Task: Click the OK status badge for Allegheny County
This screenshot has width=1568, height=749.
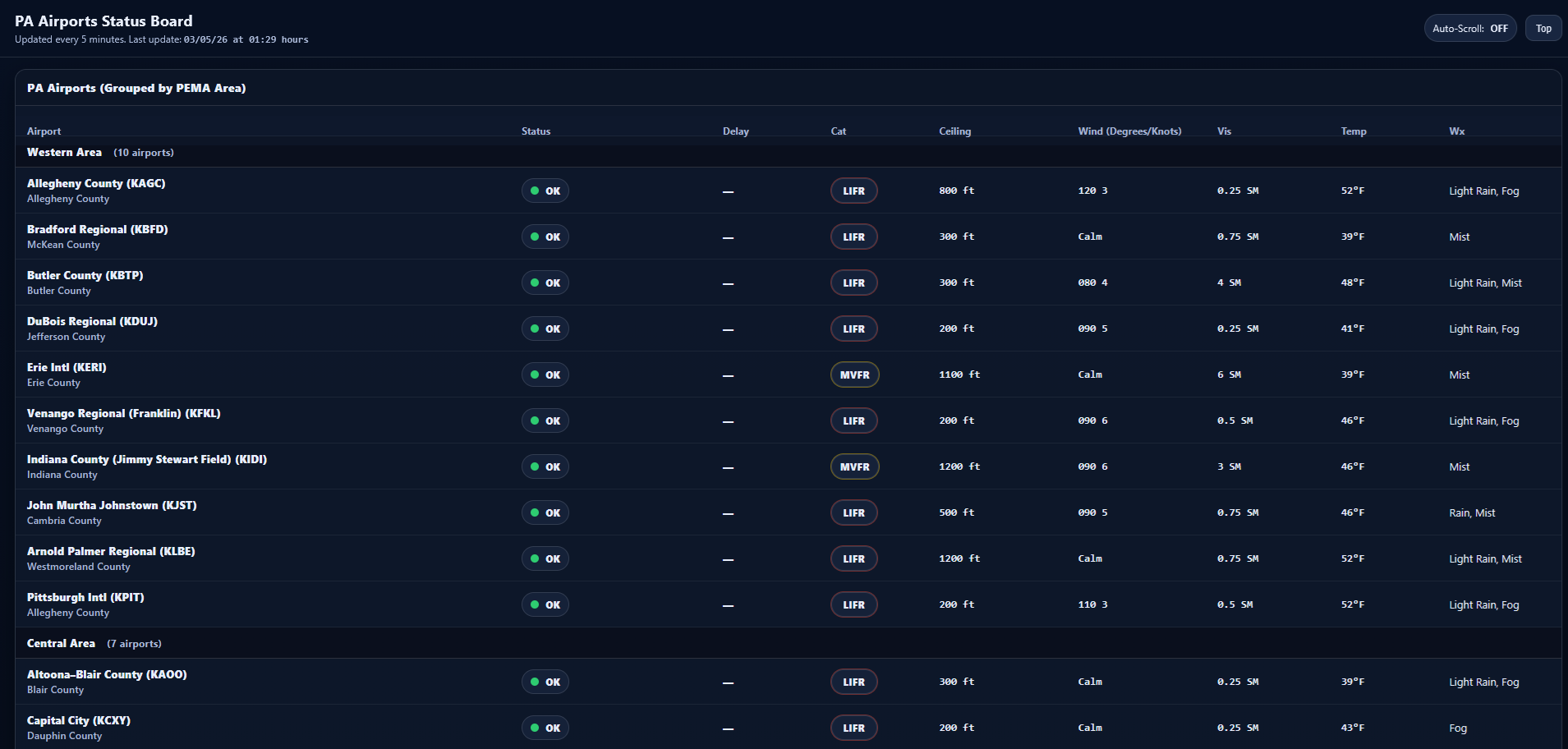Action: (x=545, y=191)
